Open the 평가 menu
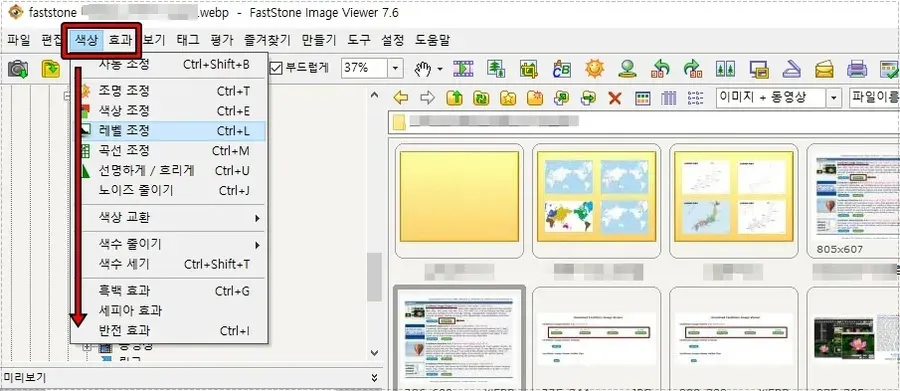Screen dimensions: 900x391 coord(222,41)
